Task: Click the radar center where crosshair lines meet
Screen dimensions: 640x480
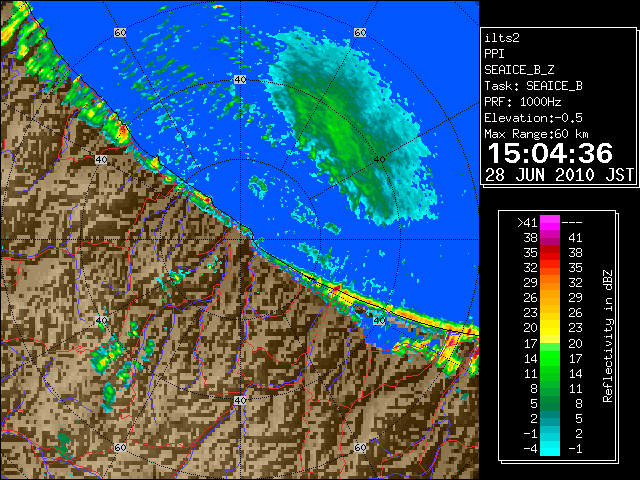Action: pos(240,240)
